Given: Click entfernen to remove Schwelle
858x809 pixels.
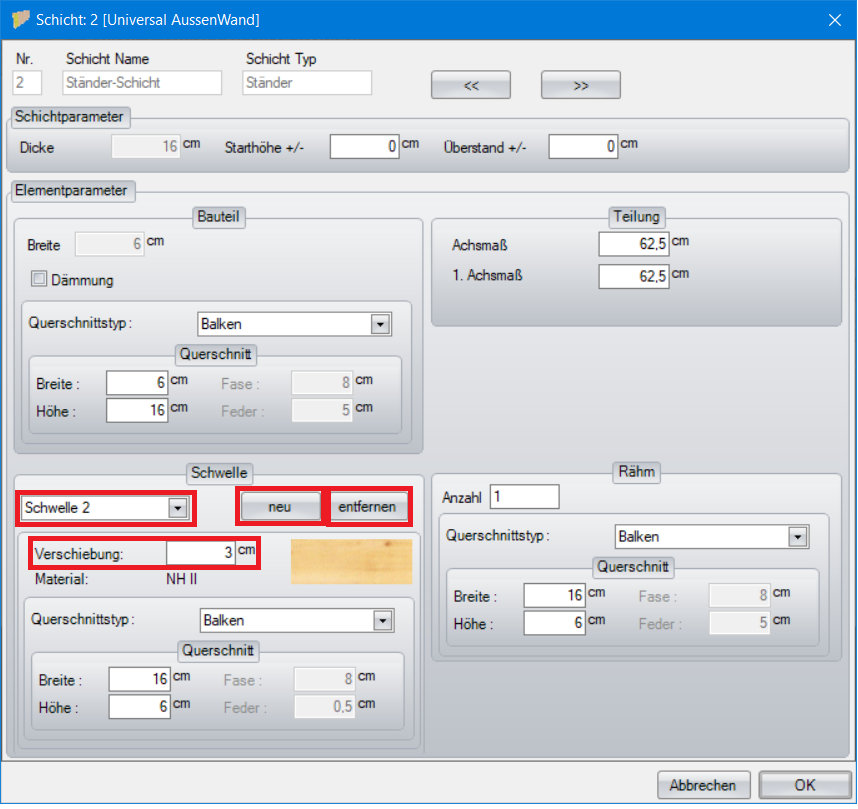Looking at the screenshot, I should pos(369,507).
